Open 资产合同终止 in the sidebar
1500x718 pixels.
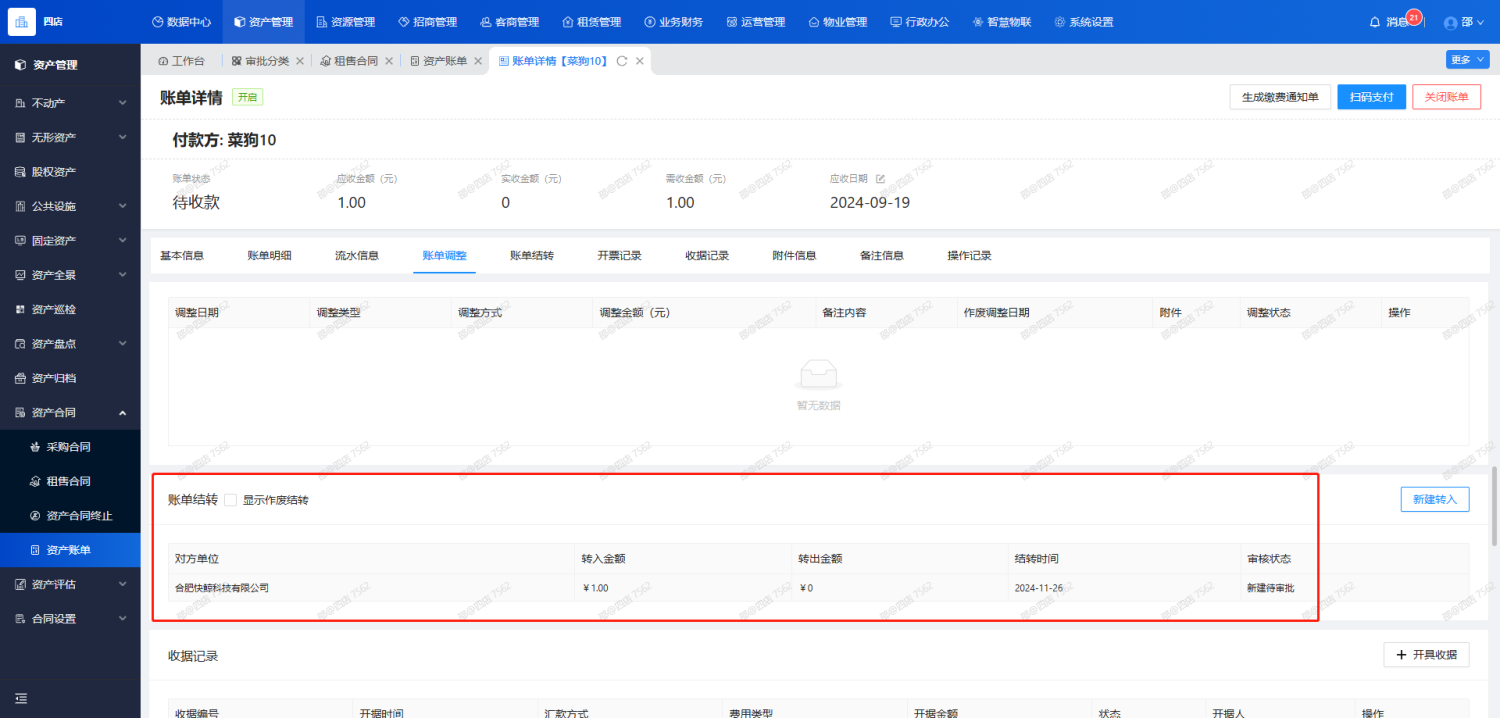[x=70, y=516]
